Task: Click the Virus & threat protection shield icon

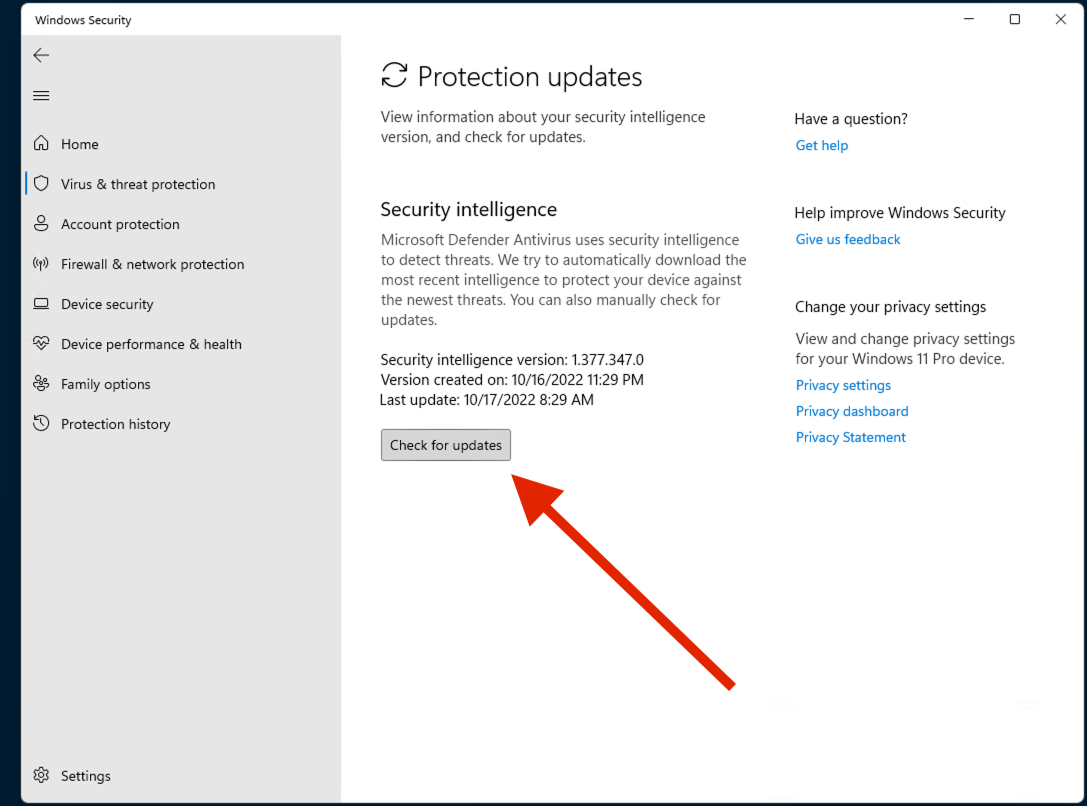Action: tap(42, 184)
